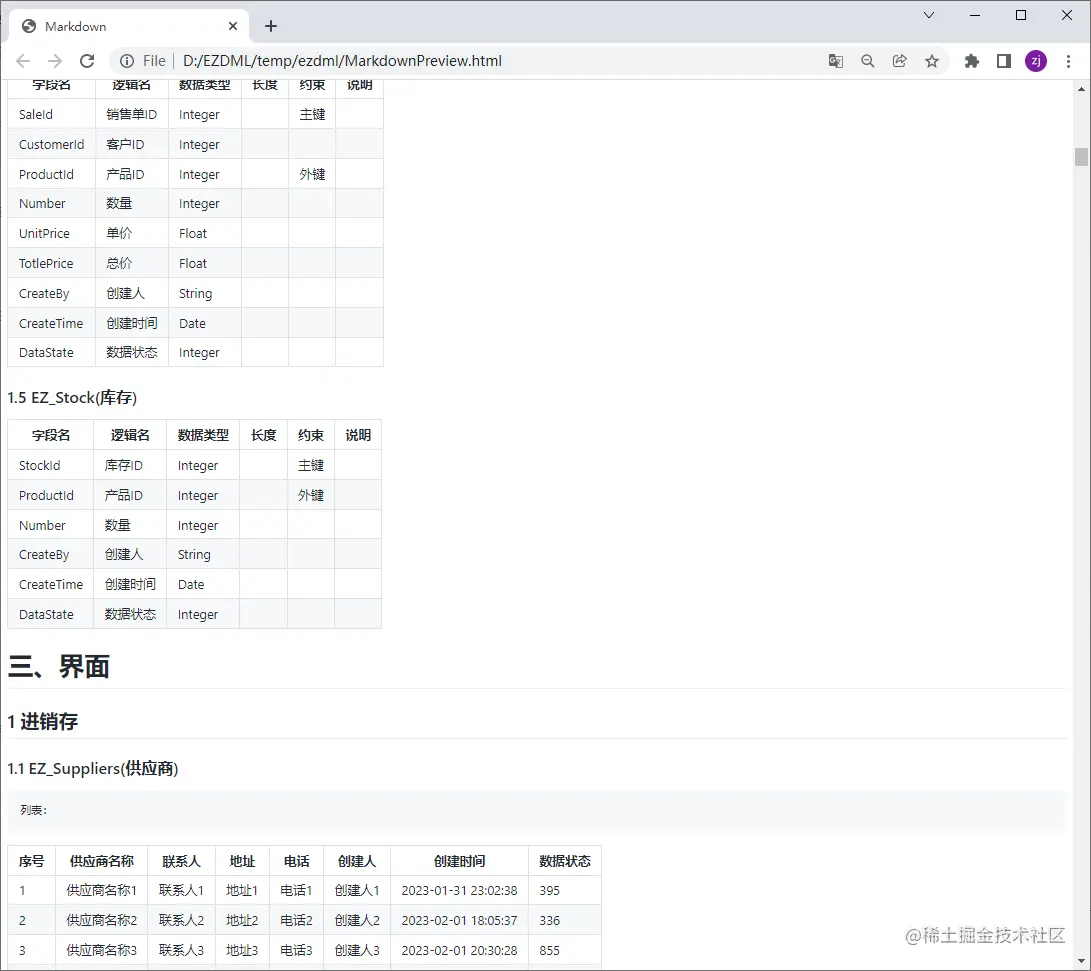This screenshot has width=1091, height=971.
Task: Select the UnitPrice field cell
Action: click(51, 234)
